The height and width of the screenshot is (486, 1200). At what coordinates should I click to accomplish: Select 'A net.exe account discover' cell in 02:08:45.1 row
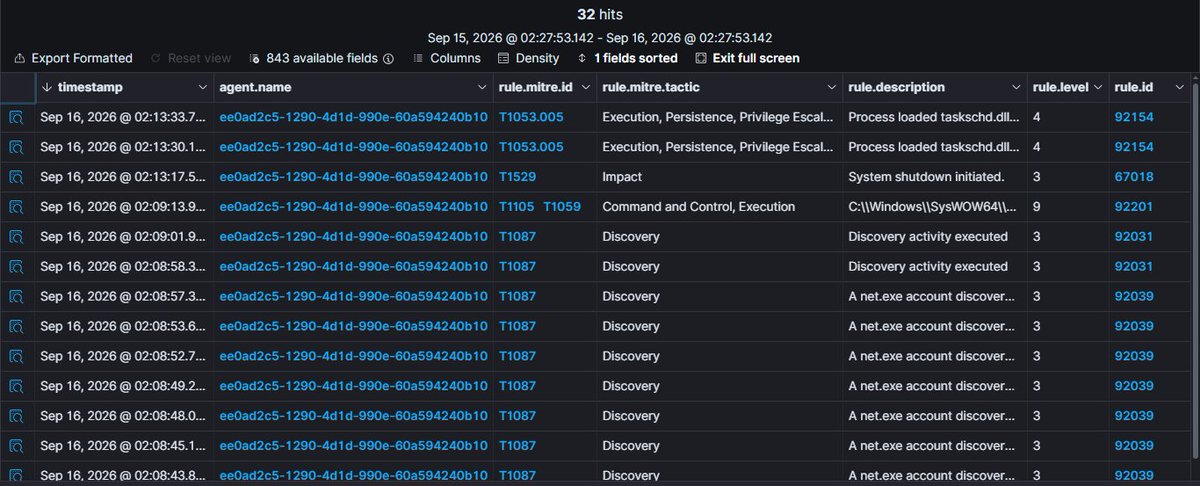click(x=935, y=446)
